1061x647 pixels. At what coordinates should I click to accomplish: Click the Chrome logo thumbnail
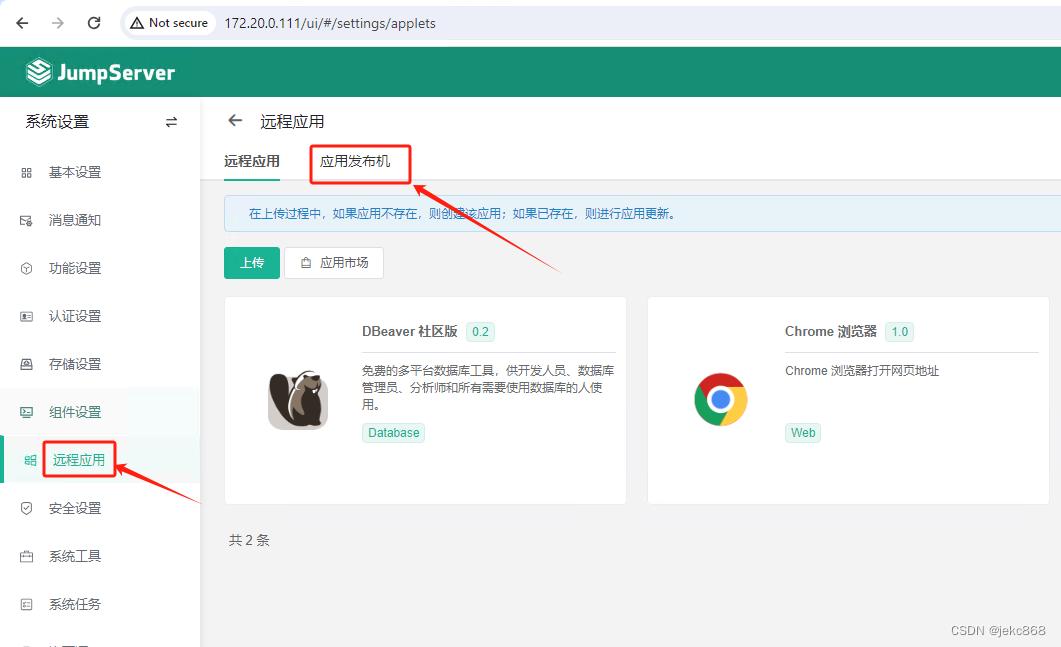point(721,399)
